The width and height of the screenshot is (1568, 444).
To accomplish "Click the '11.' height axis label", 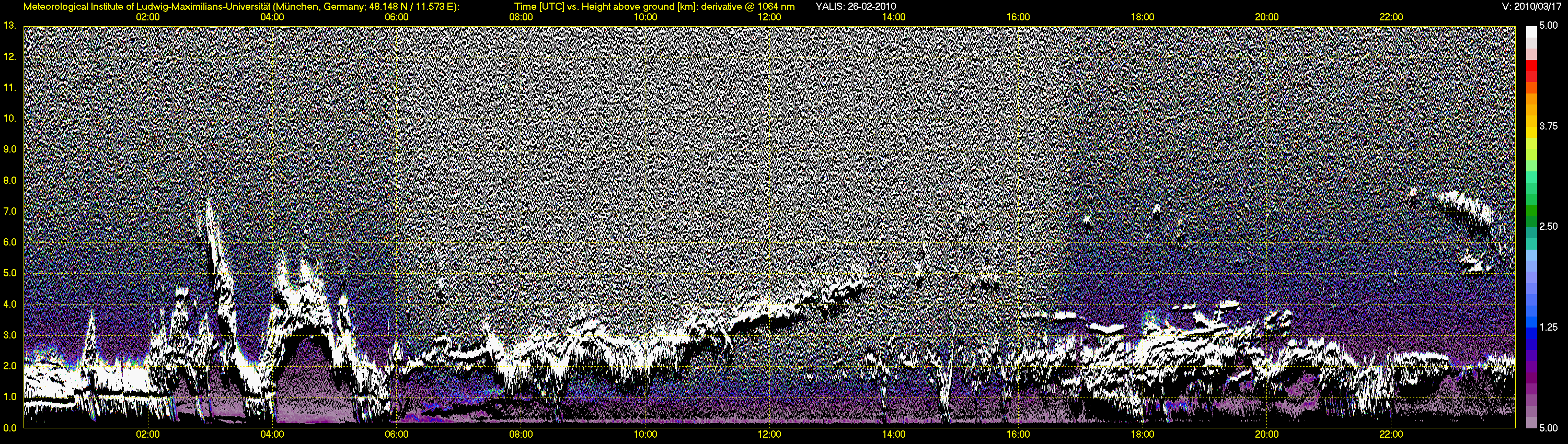I will (10, 88).
